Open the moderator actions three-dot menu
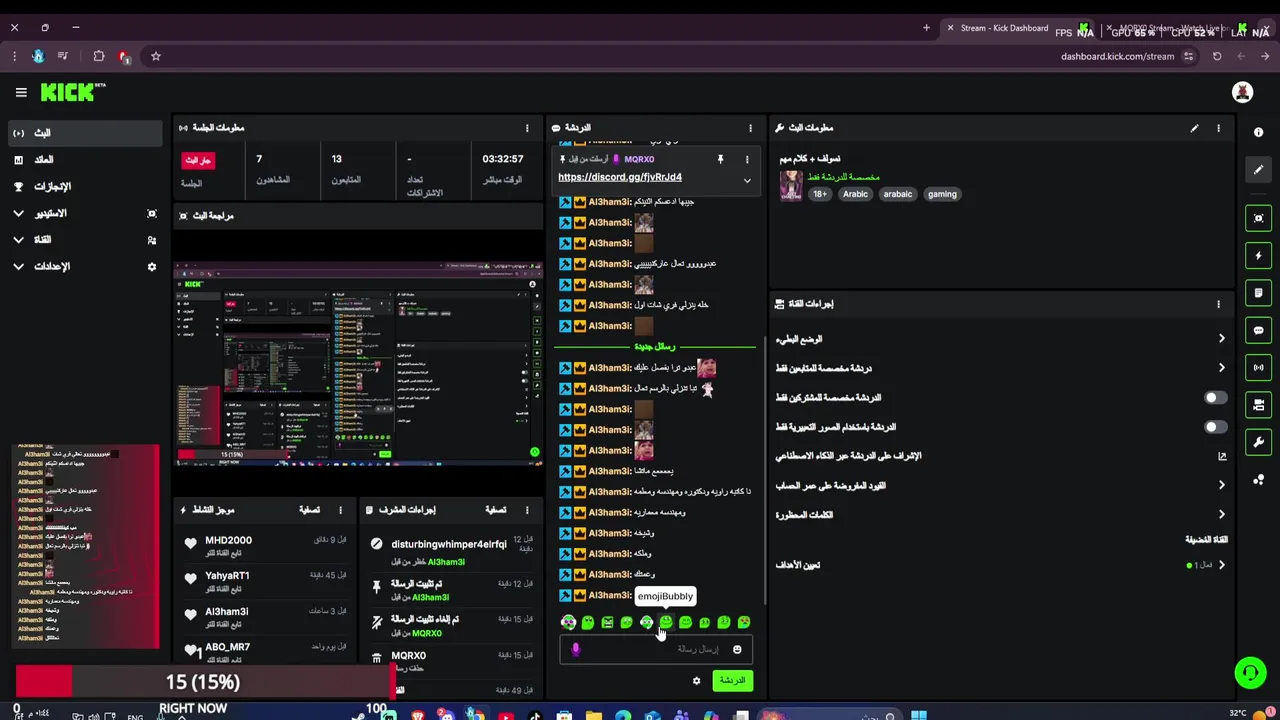1280x720 pixels. tap(527, 510)
